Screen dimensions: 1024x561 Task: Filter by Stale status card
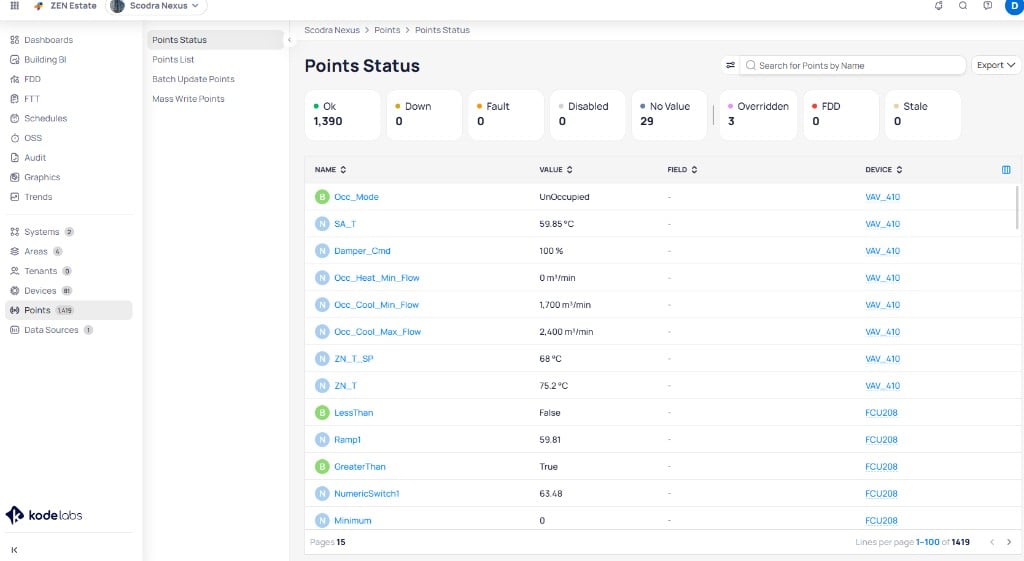point(922,114)
